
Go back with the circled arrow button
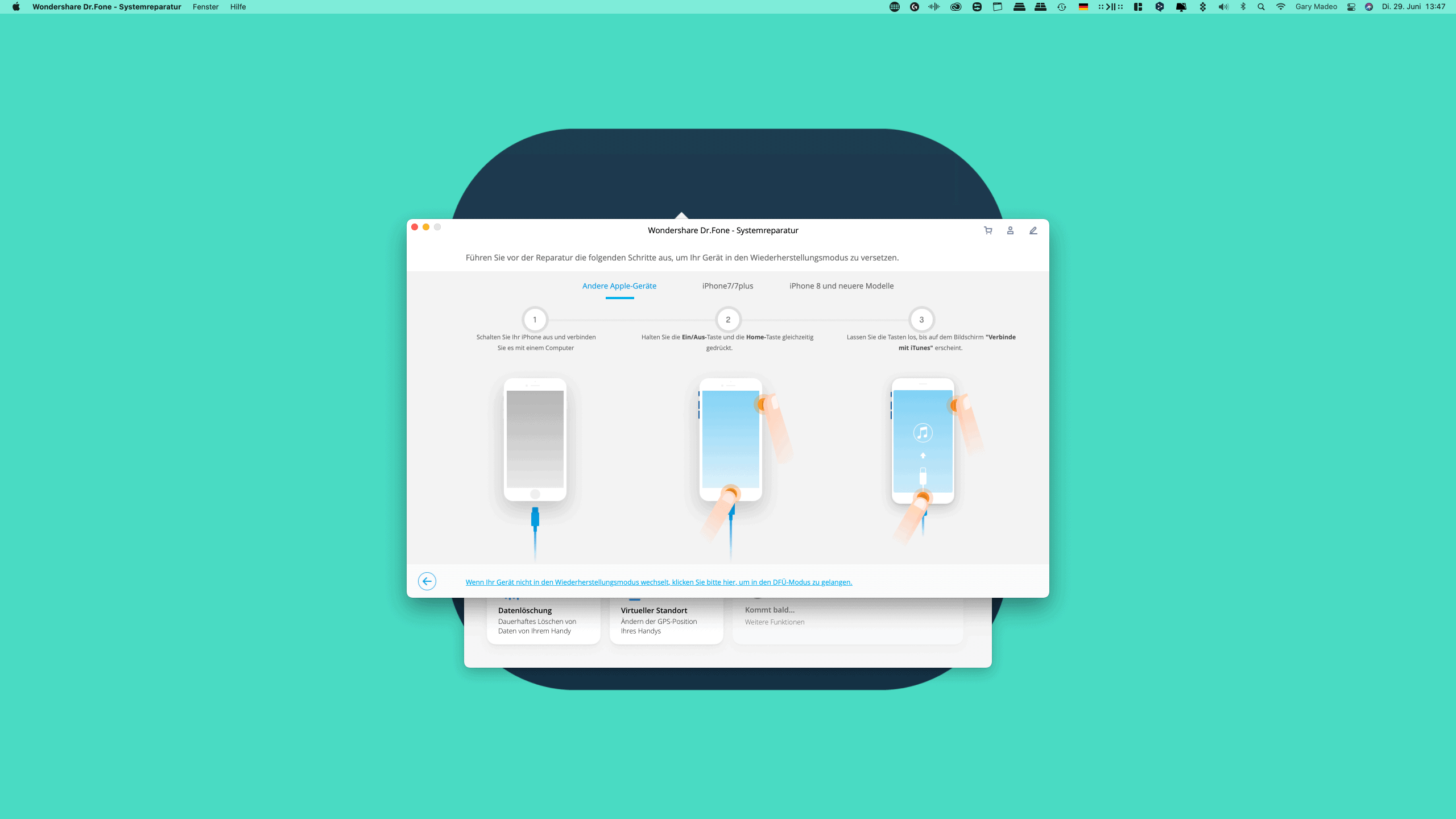click(427, 581)
